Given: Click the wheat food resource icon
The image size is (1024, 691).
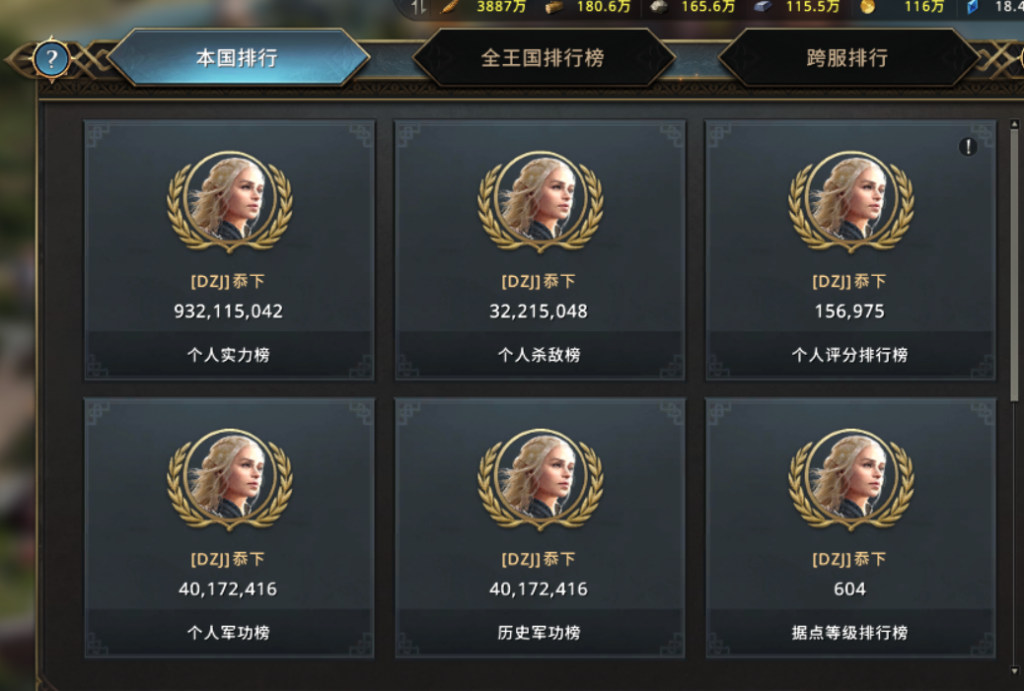Looking at the screenshot, I should pyautogui.click(x=449, y=7).
